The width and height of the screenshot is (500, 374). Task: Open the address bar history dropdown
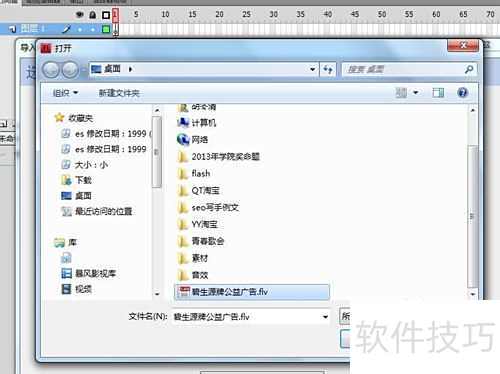tap(312, 69)
